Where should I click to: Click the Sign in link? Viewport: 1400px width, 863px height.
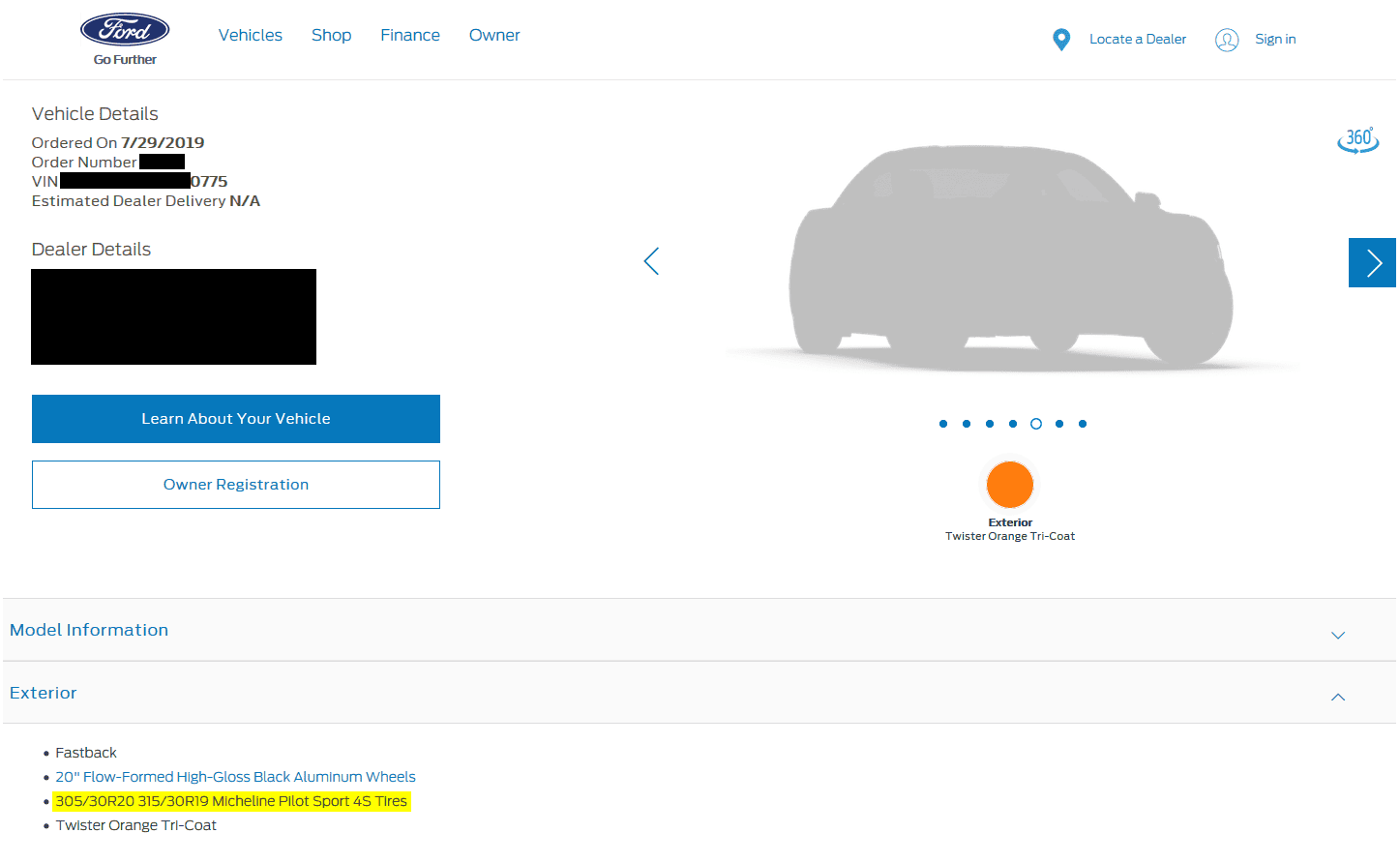coord(1275,40)
